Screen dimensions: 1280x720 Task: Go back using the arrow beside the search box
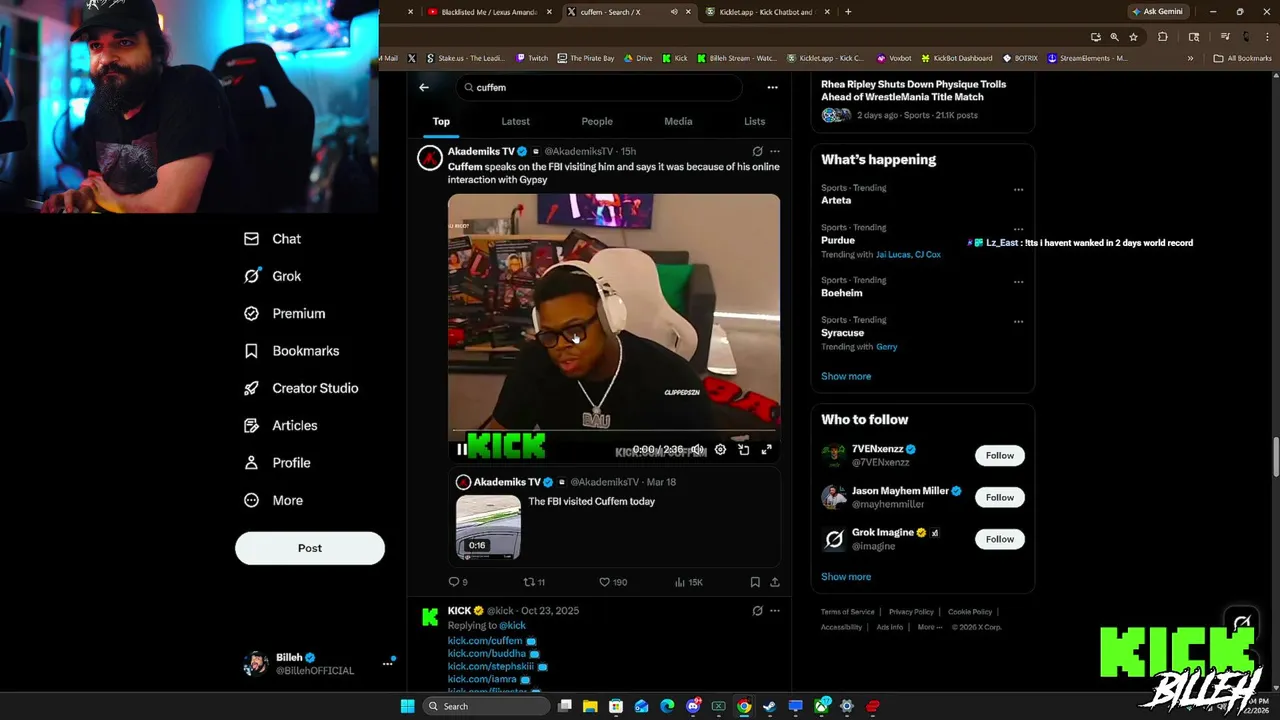(424, 87)
